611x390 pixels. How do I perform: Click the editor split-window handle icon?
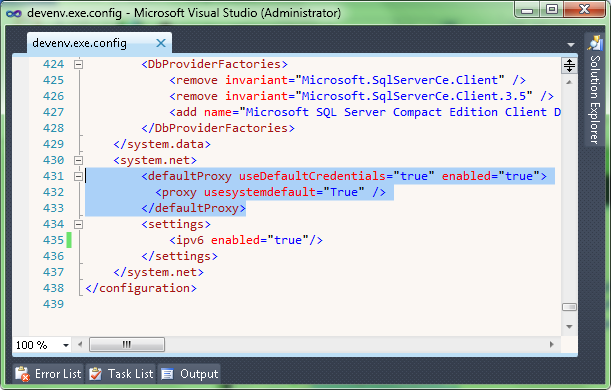click(569, 65)
